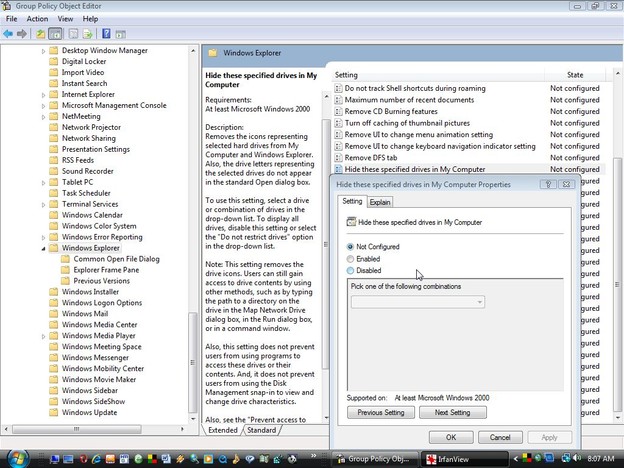
Task: Expand the Quick Launch overflow chevron
Action: tap(314, 455)
